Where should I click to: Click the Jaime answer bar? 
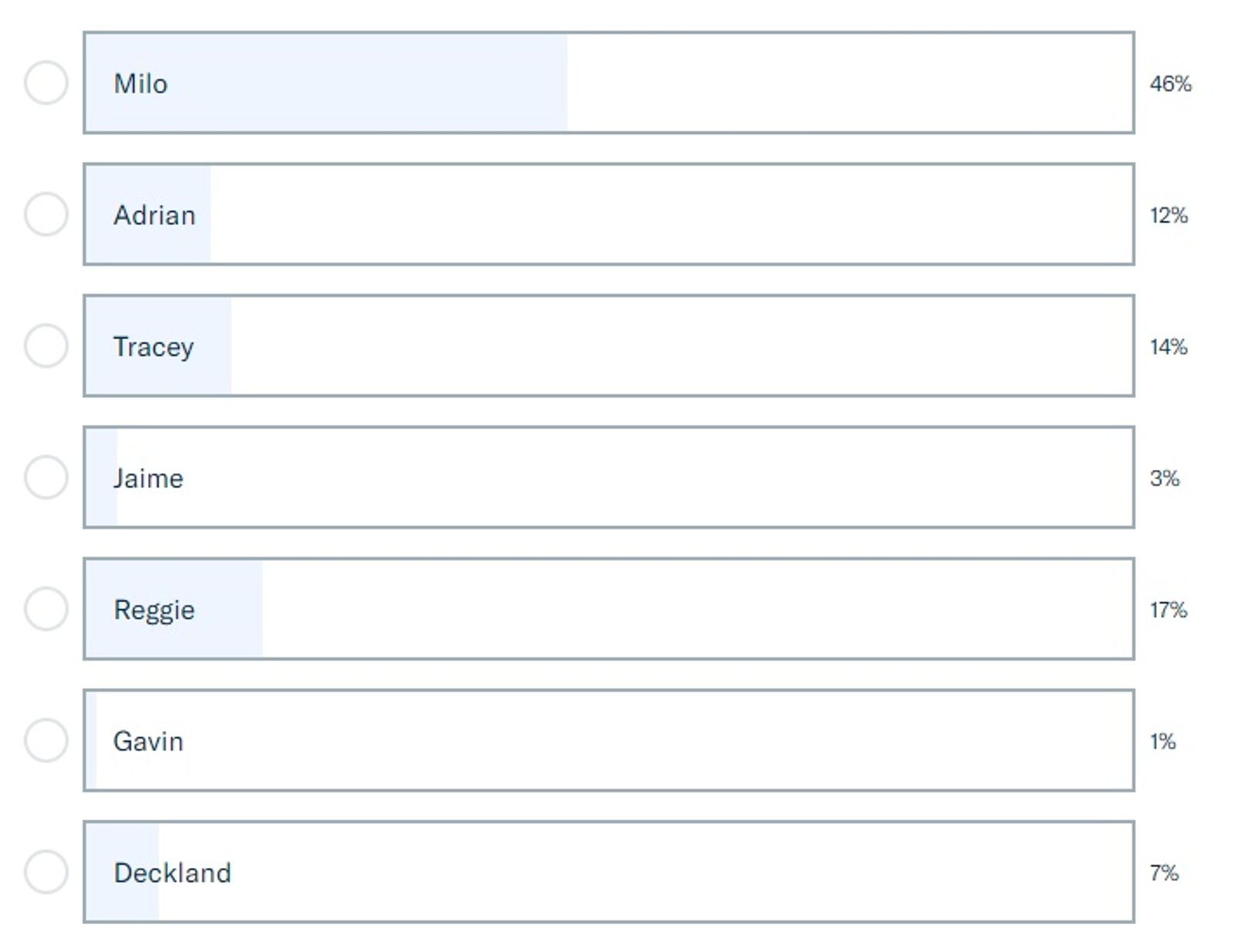pyautogui.click(x=609, y=478)
